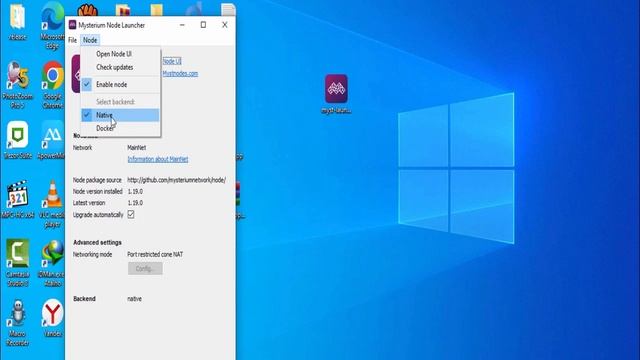The width and height of the screenshot is (640, 360).
Task: Click the Port restricted cone NAT text
Action: click(x=155, y=254)
